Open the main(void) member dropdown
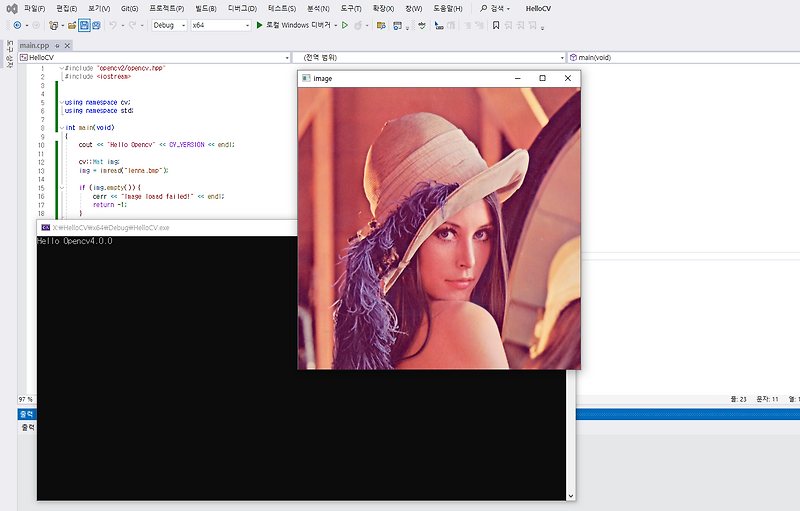 [684, 58]
